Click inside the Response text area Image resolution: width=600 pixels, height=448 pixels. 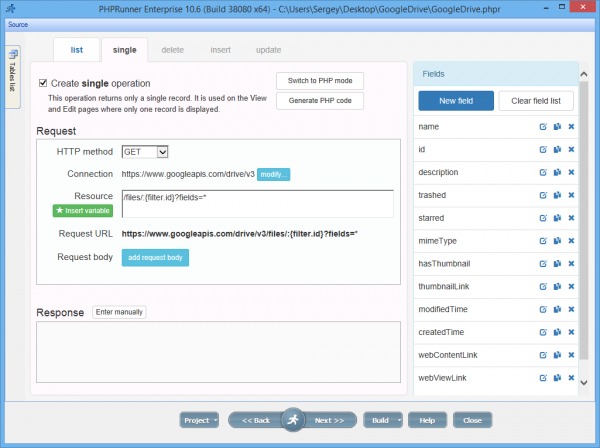[x=218, y=352]
